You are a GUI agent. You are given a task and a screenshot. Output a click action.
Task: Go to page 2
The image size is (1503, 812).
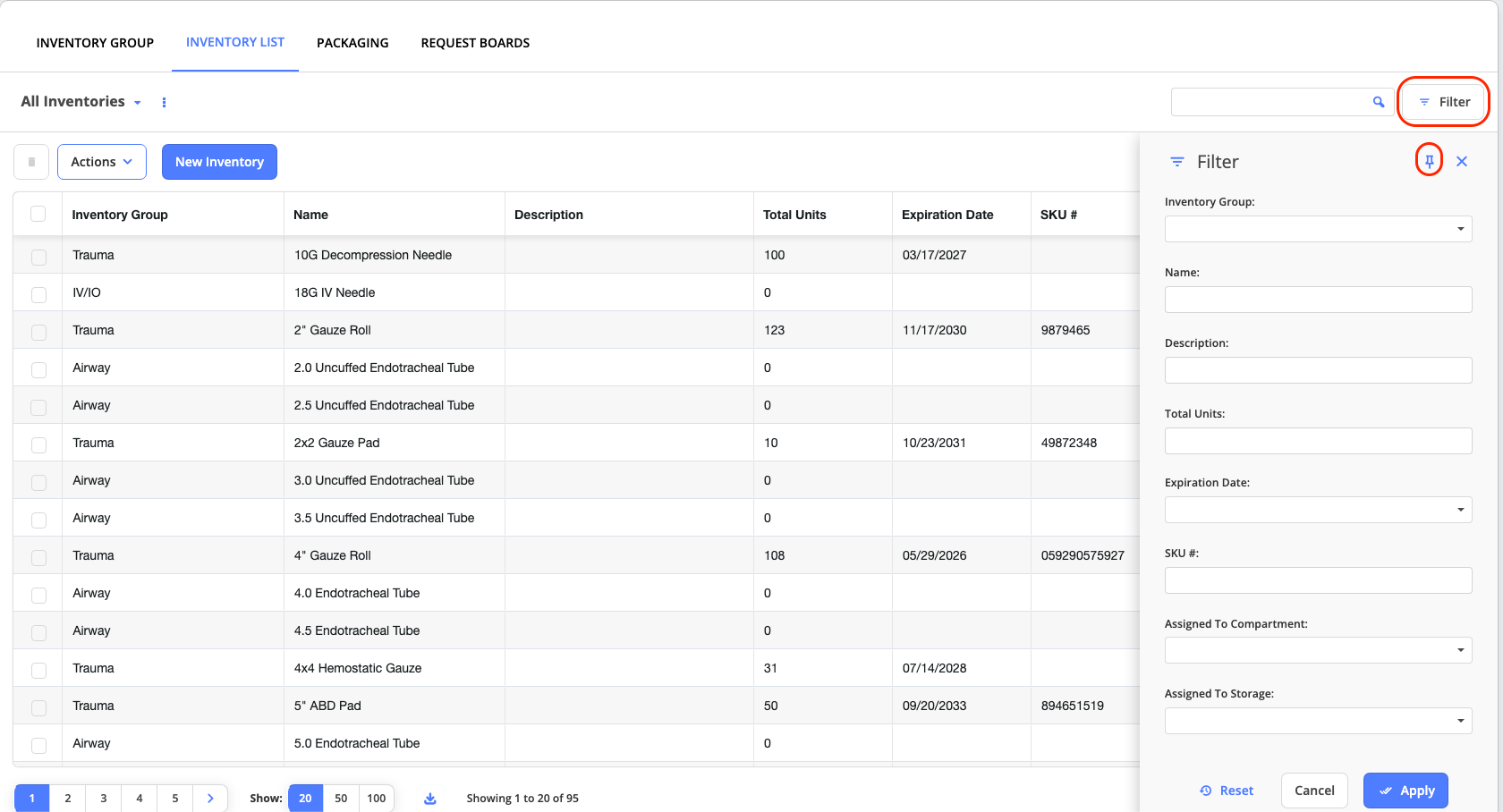point(68,798)
